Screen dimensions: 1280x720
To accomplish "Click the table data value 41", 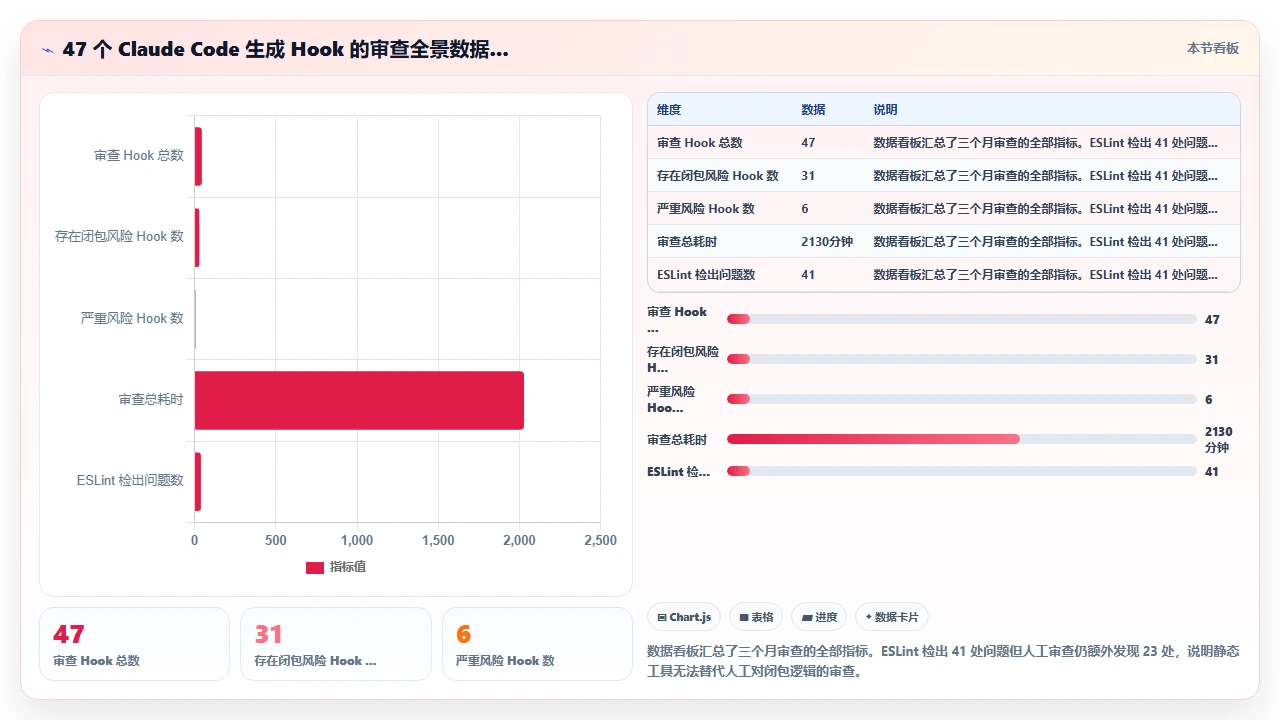I will pos(808,275).
